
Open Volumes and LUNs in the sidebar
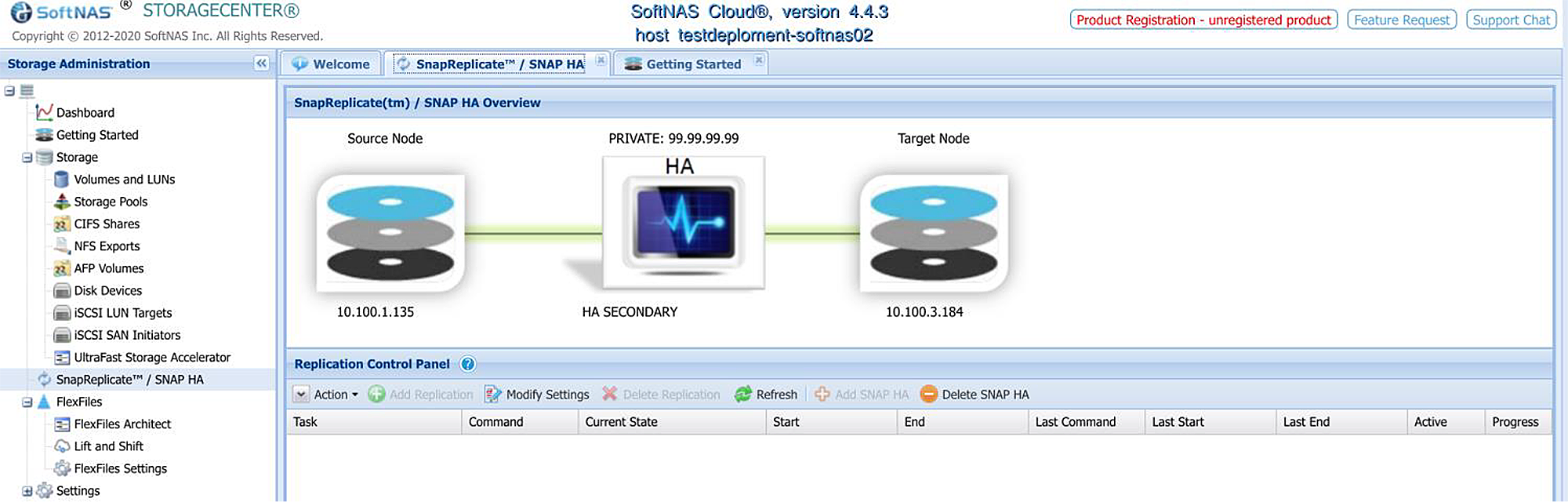[124, 180]
